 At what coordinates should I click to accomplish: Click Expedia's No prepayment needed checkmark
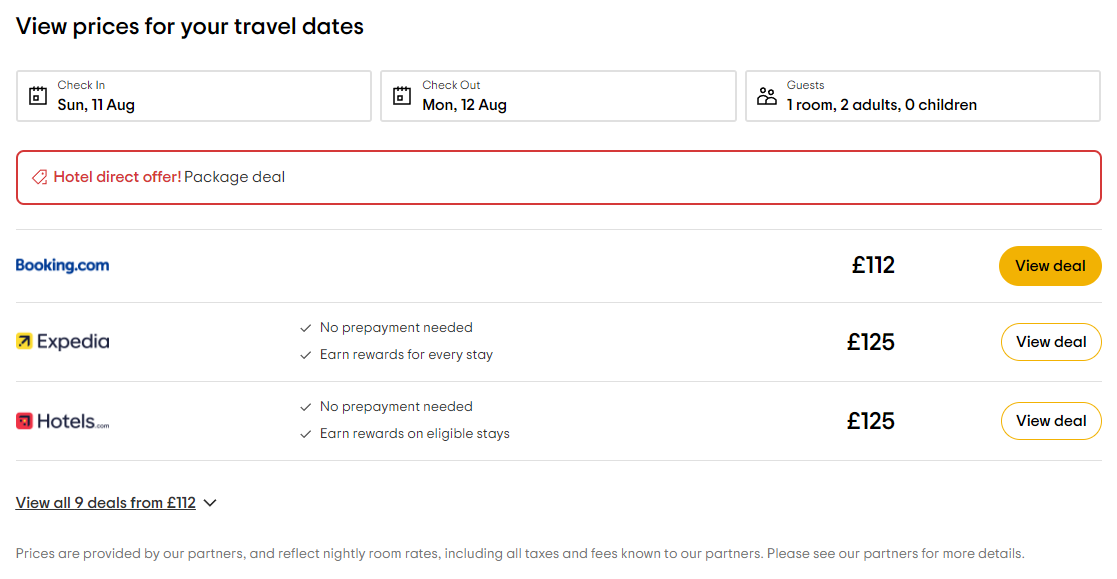point(306,328)
